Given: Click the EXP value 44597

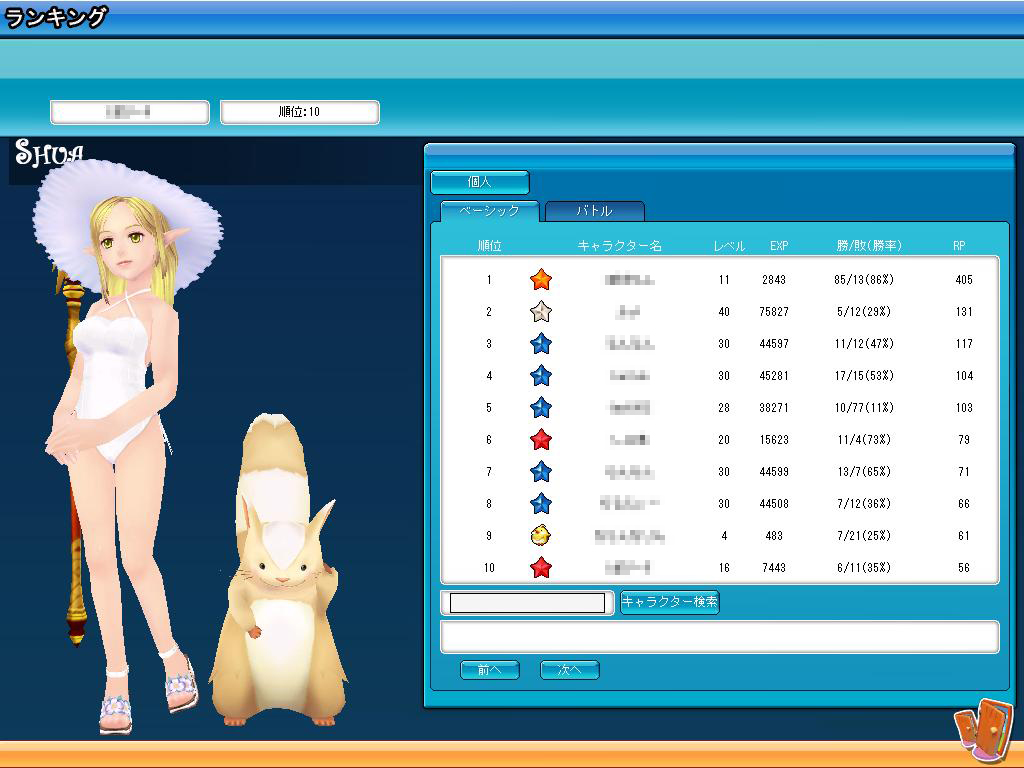Looking at the screenshot, I should (x=774, y=344).
